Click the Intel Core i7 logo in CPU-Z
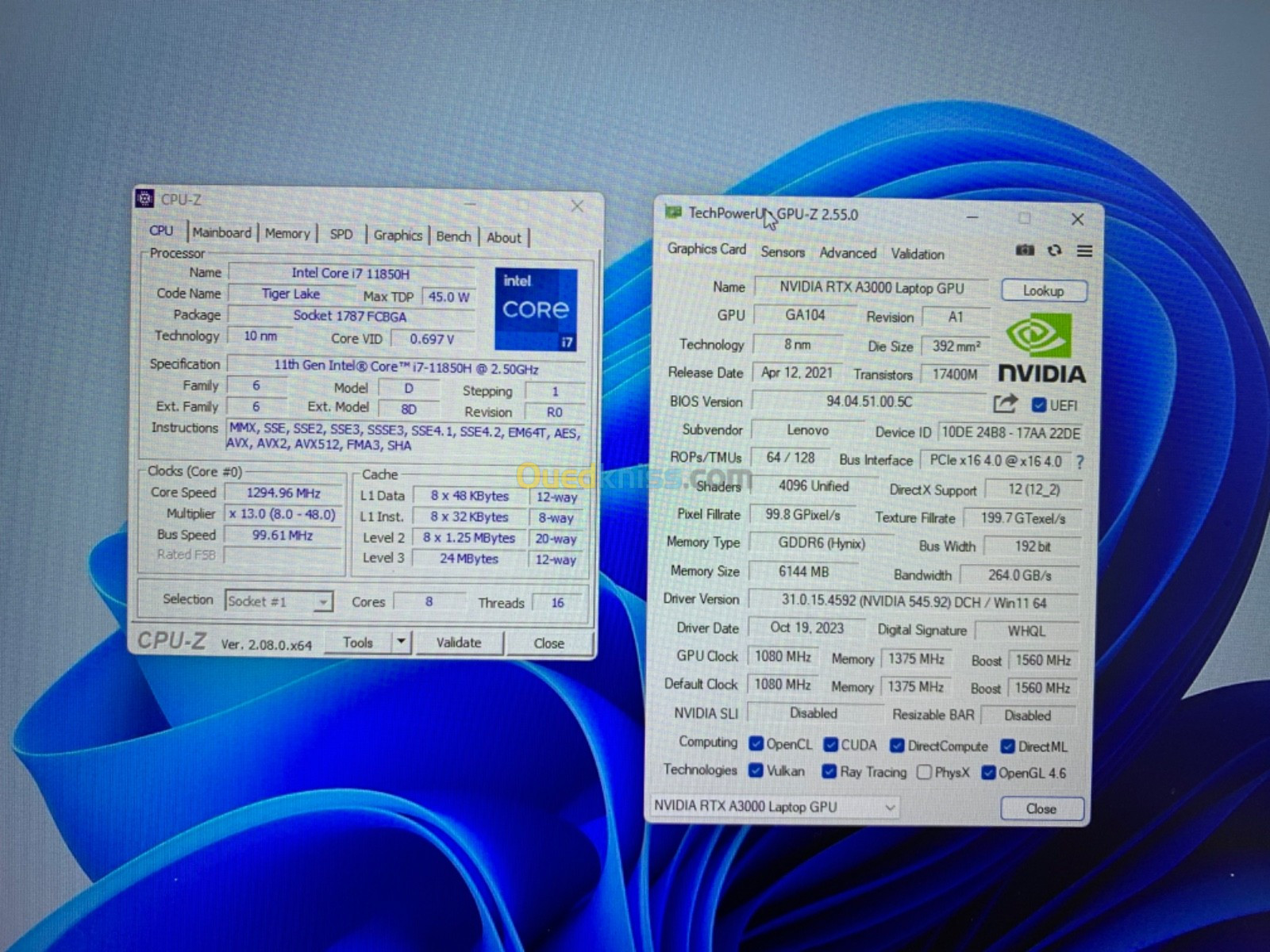This screenshot has height=952, width=1270. pyautogui.click(x=536, y=309)
